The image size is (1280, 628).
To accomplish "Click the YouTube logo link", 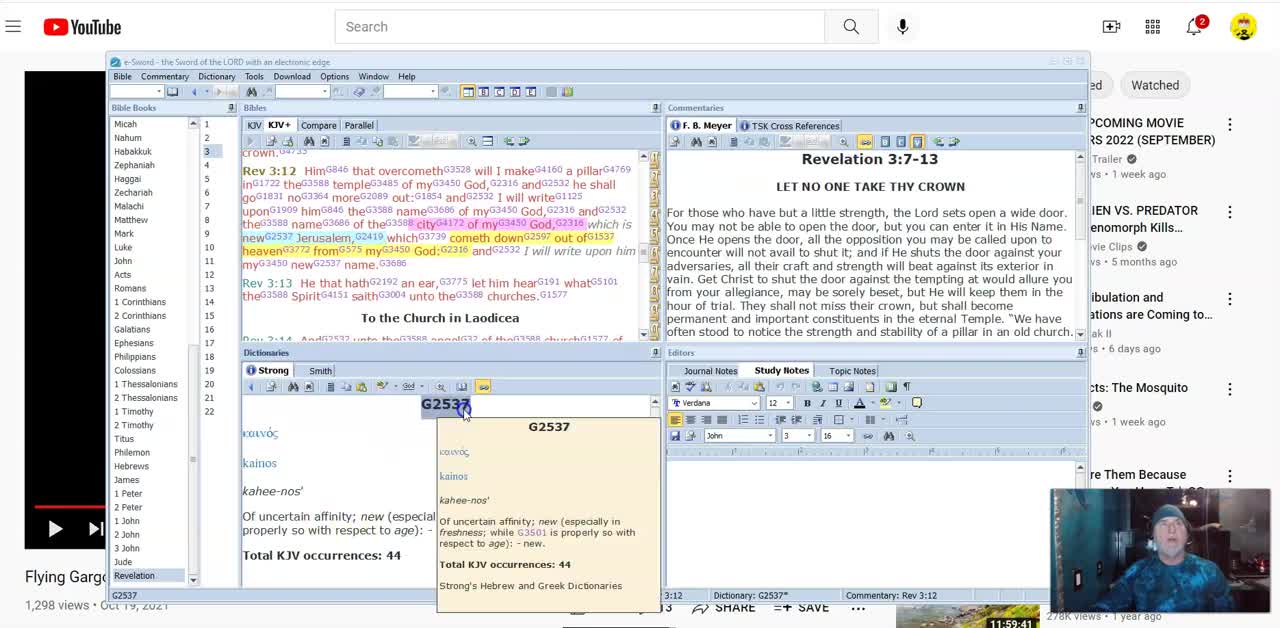I will (x=82, y=27).
